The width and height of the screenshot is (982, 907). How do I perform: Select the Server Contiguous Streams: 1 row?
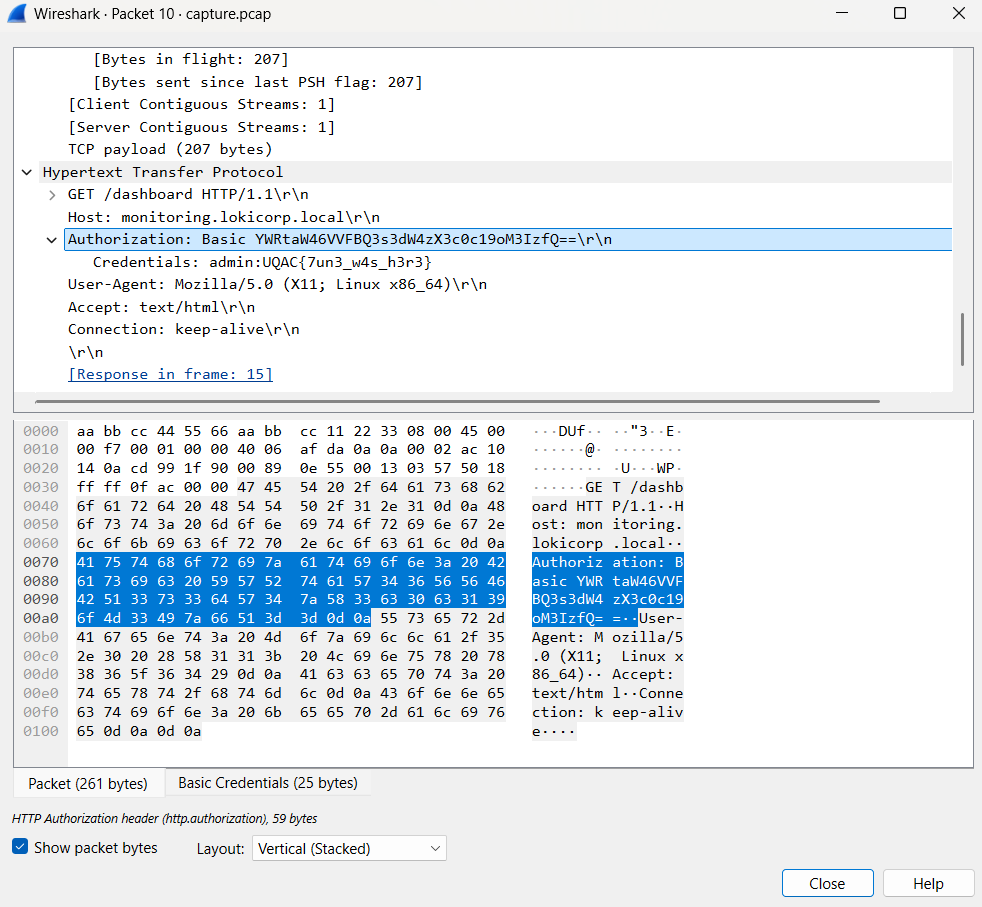(202, 127)
